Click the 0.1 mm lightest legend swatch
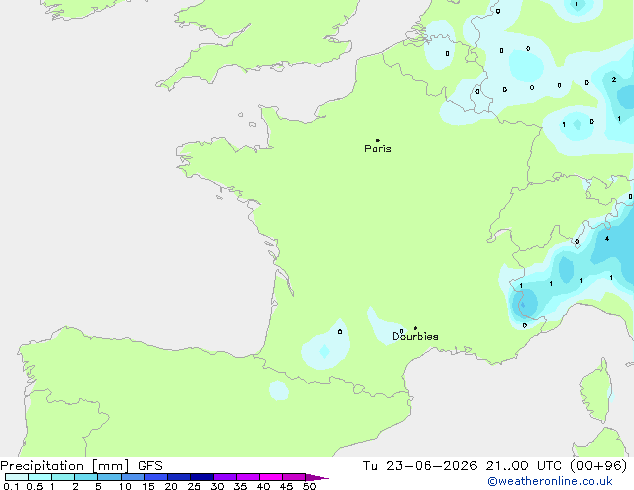The image size is (634, 490). coord(17,477)
